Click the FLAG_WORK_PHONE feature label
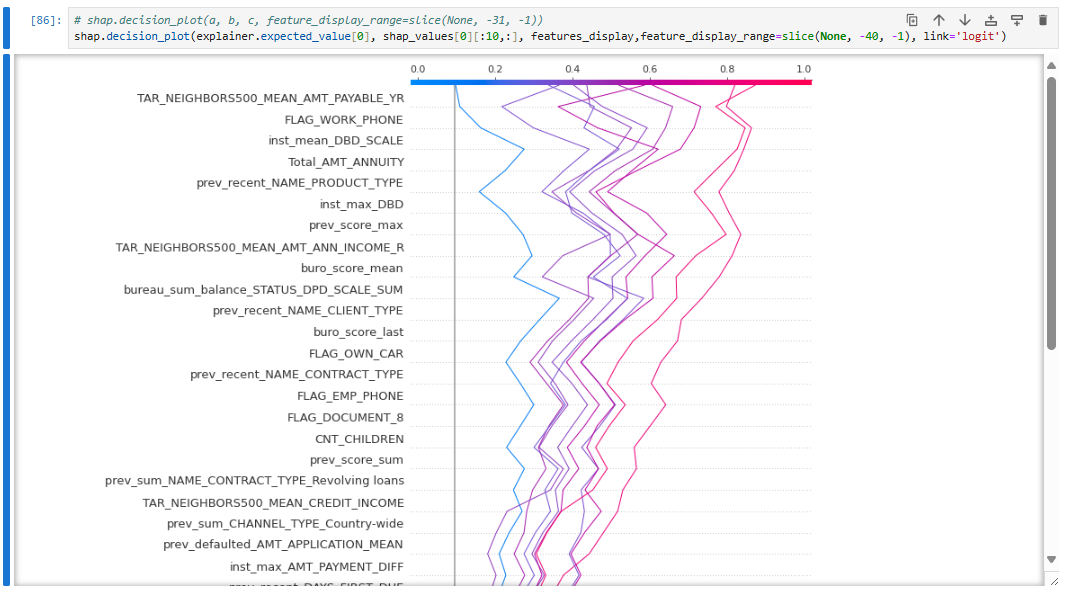This screenshot has width=1065, height=595. click(x=343, y=120)
